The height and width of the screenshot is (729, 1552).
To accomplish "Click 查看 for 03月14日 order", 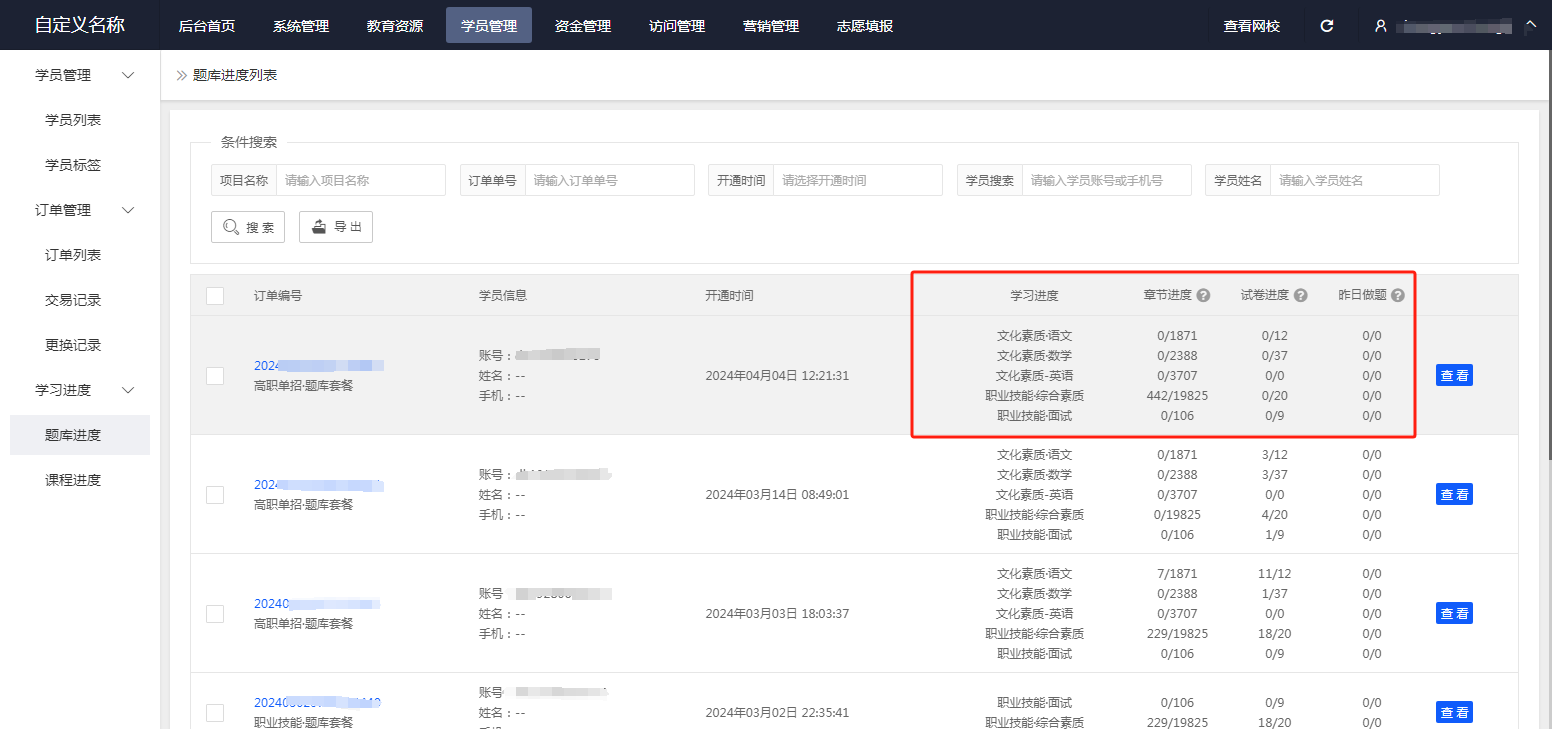I will (1454, 495).
